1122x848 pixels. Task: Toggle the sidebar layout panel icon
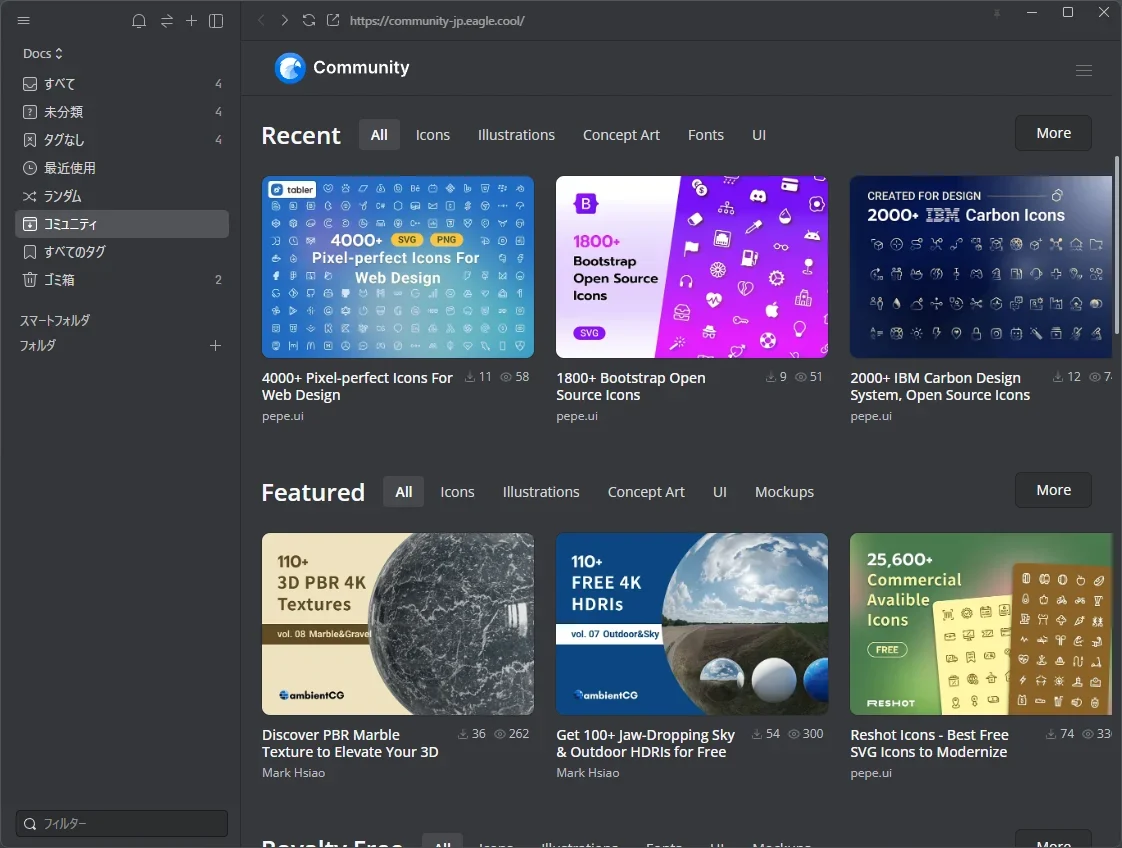click(x=216, y=21)
